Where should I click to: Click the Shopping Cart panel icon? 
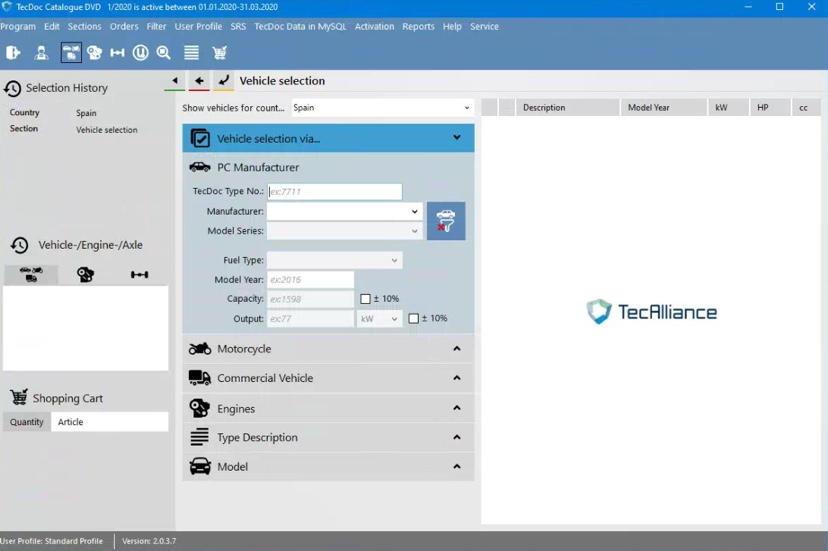tap(19, 397)
